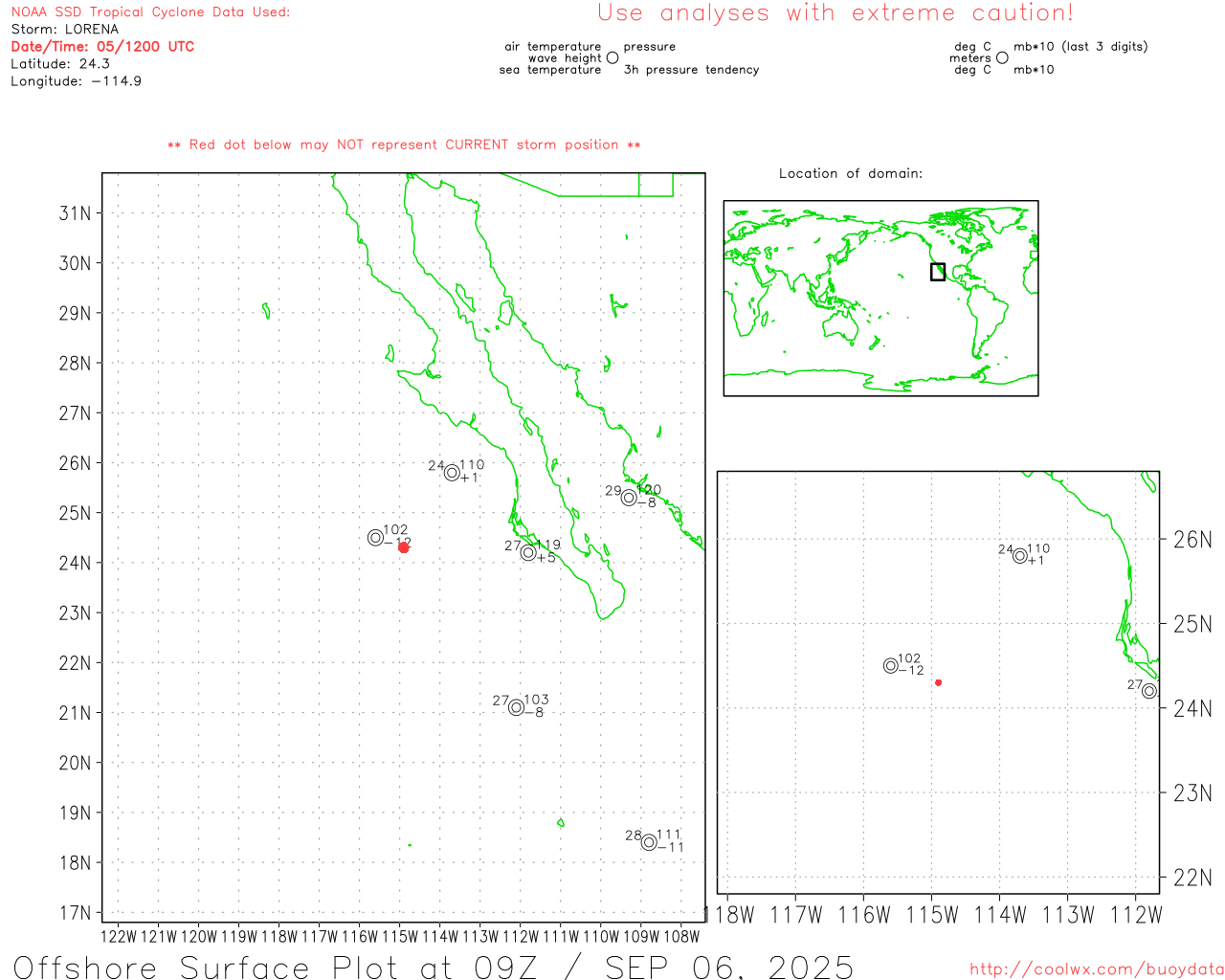
Task: Click 'mb*10 (last 3 digits)' units label
Action: coord(1080,46)
